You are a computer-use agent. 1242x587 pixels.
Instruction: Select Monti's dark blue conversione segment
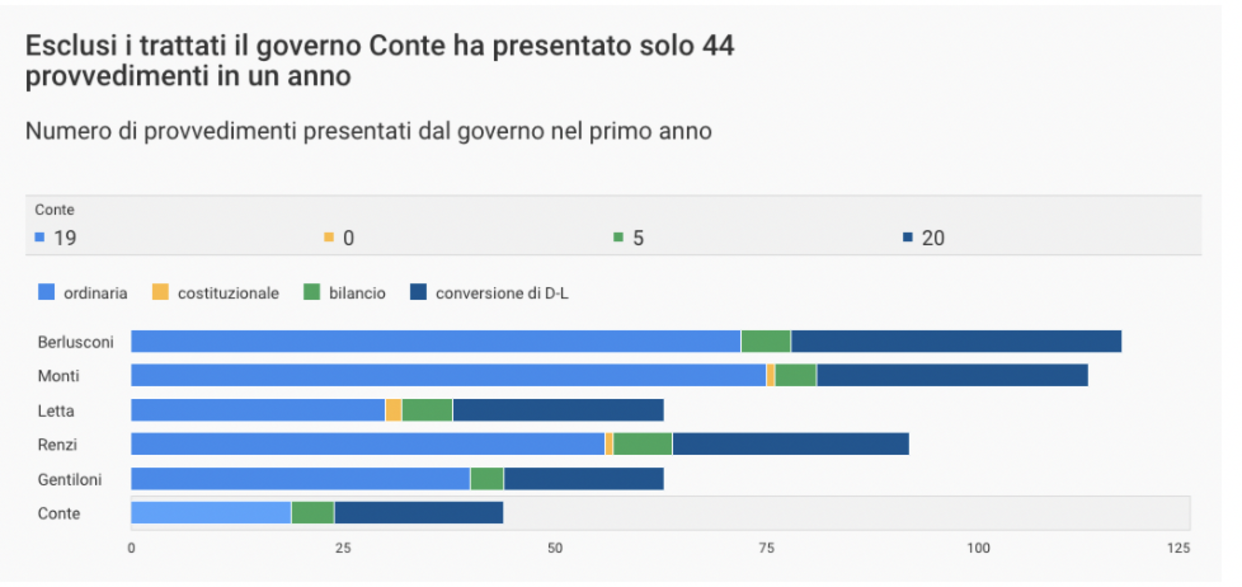[x=952, y=376]
